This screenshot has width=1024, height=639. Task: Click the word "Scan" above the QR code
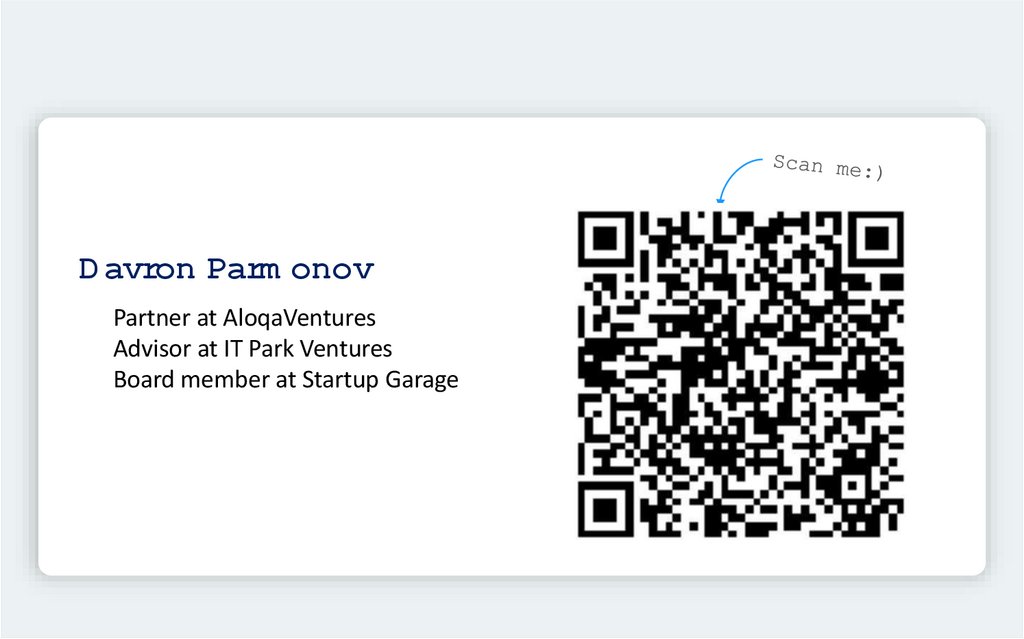(798, 162)
